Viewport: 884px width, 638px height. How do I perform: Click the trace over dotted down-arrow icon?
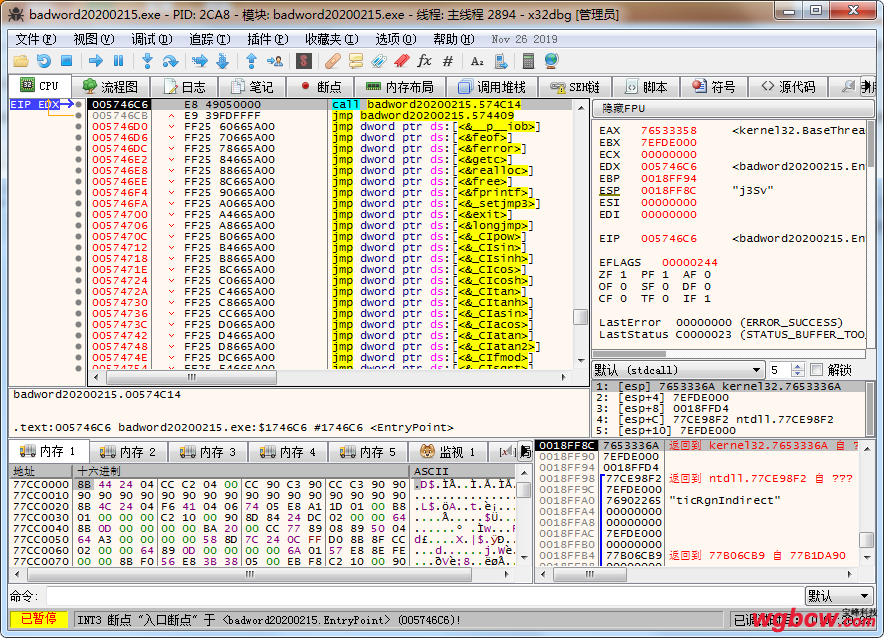point(223,61)
